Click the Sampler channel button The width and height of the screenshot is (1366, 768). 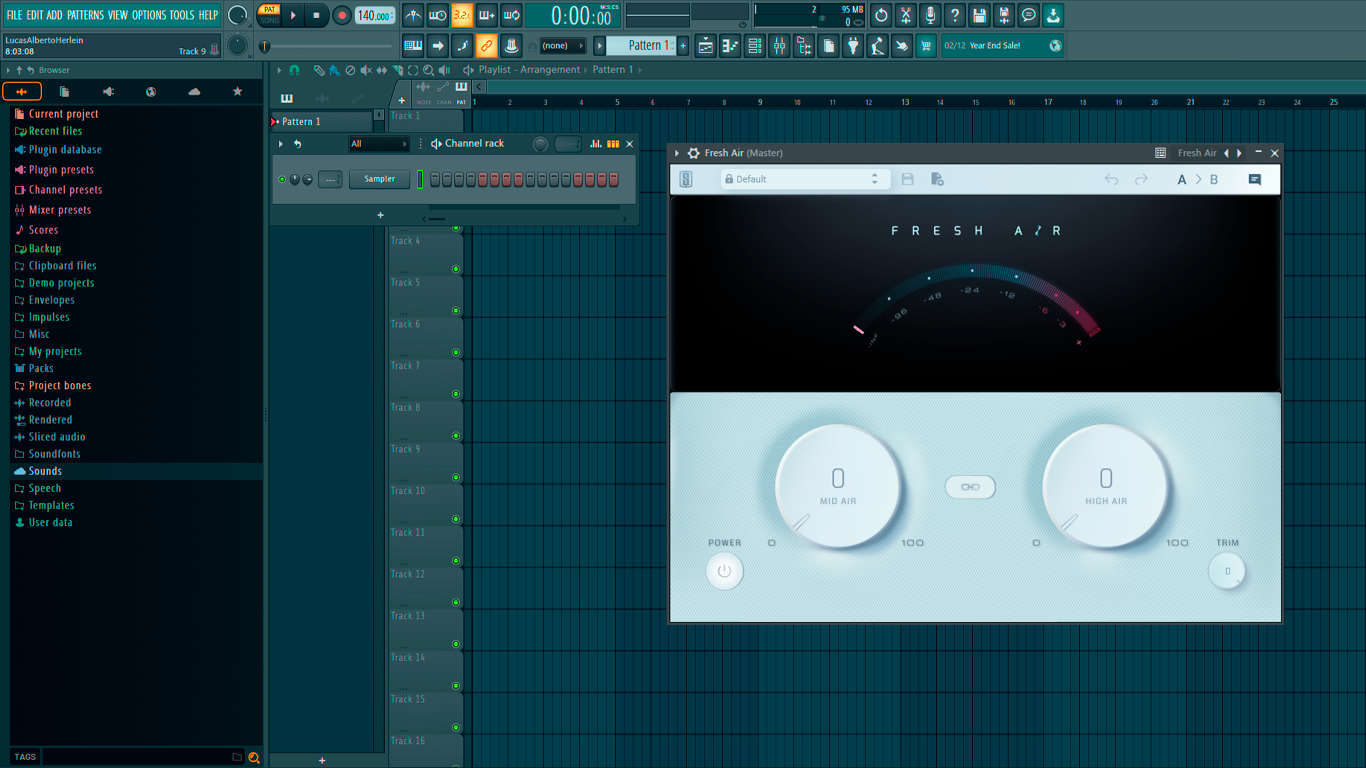tap(379, 179)
